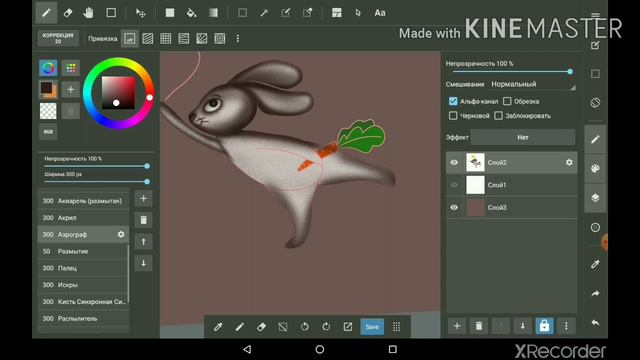Hide layer Слой2 with eye icon
This screenshot has height=360, width=640.
click(x=454, y=162)
